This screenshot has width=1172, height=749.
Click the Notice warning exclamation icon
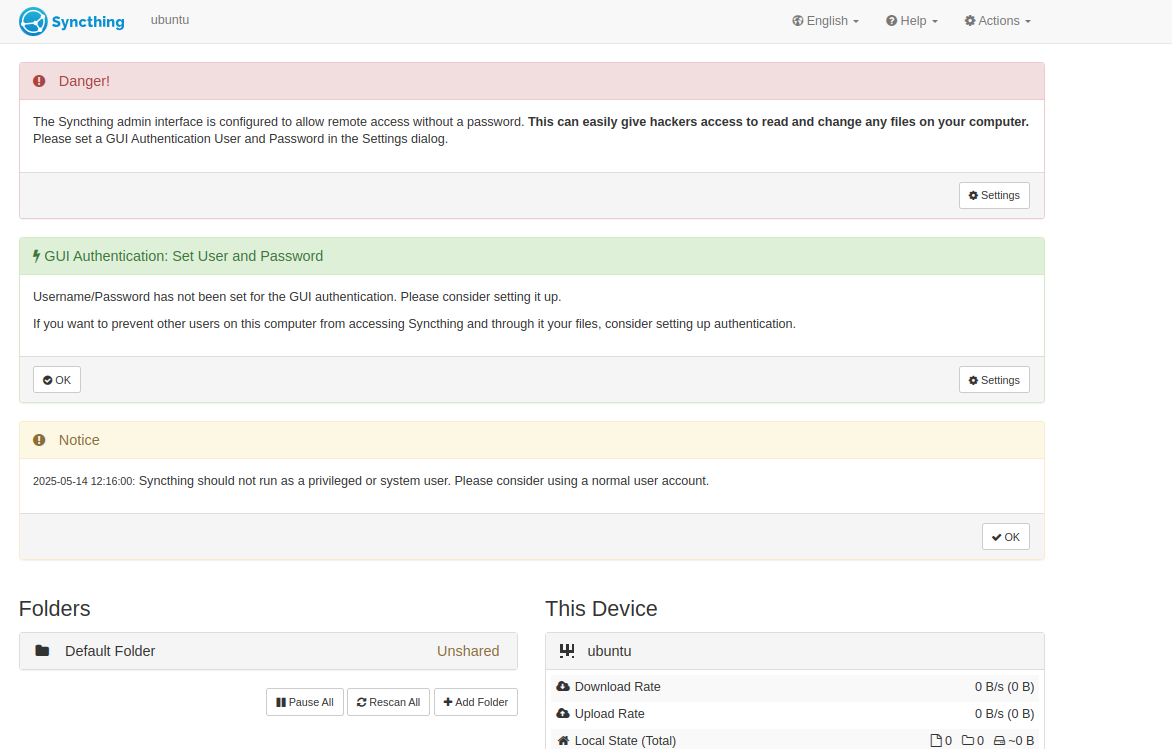point(39,440)
